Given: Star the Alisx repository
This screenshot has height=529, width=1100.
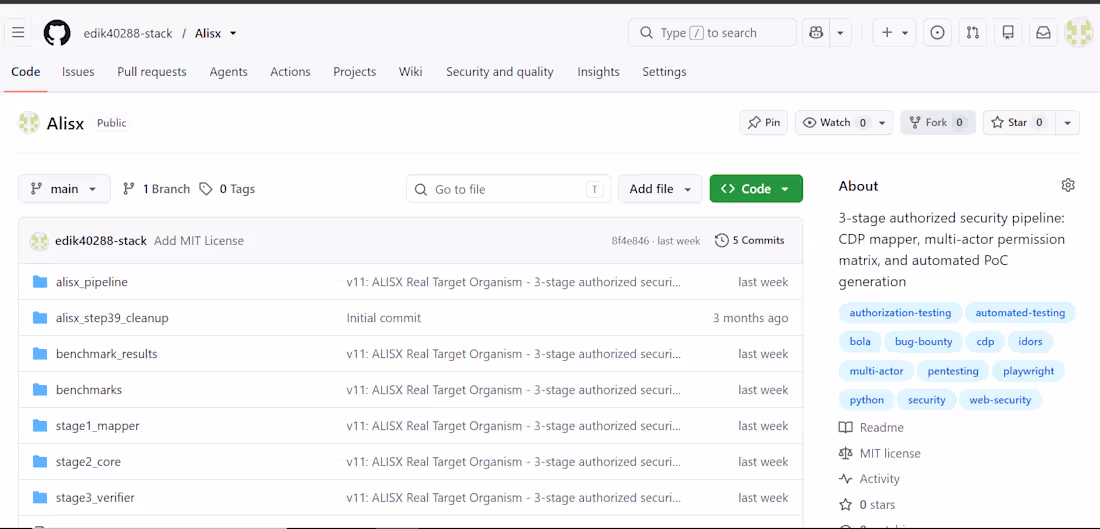Looking at the screenshot, I should 1018,122.
